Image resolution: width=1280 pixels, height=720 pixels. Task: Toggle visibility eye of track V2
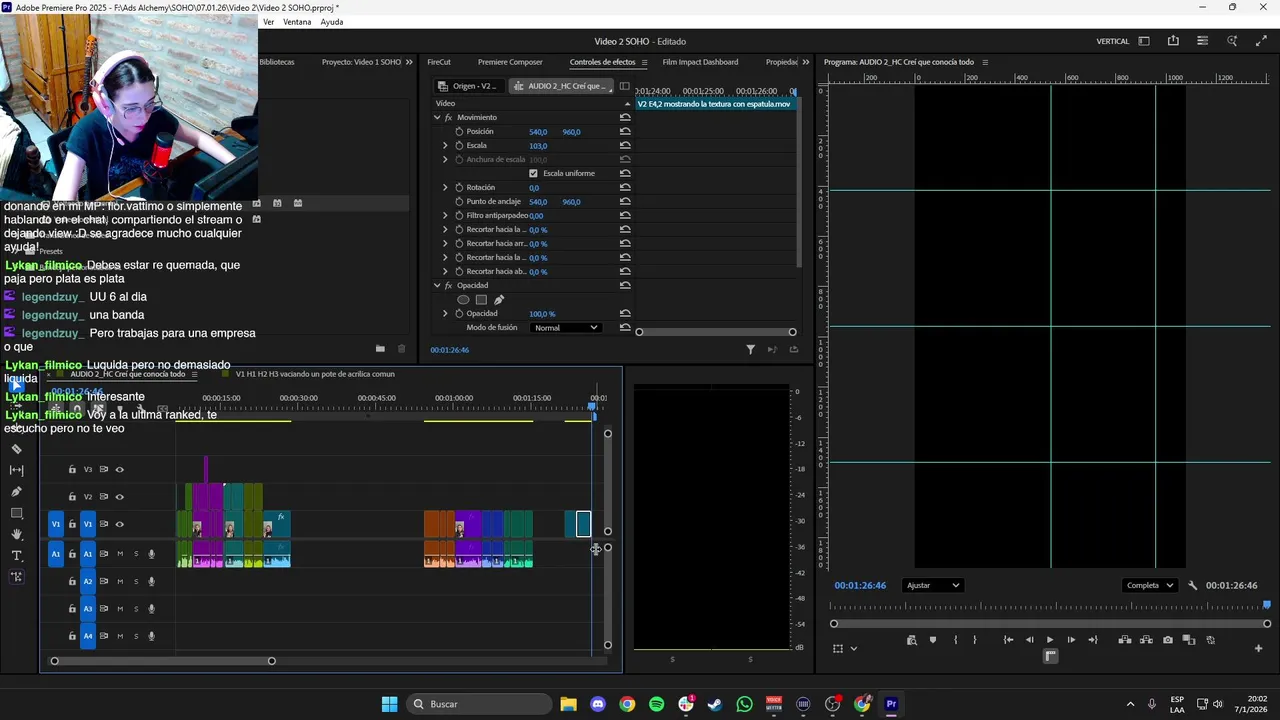120,496
